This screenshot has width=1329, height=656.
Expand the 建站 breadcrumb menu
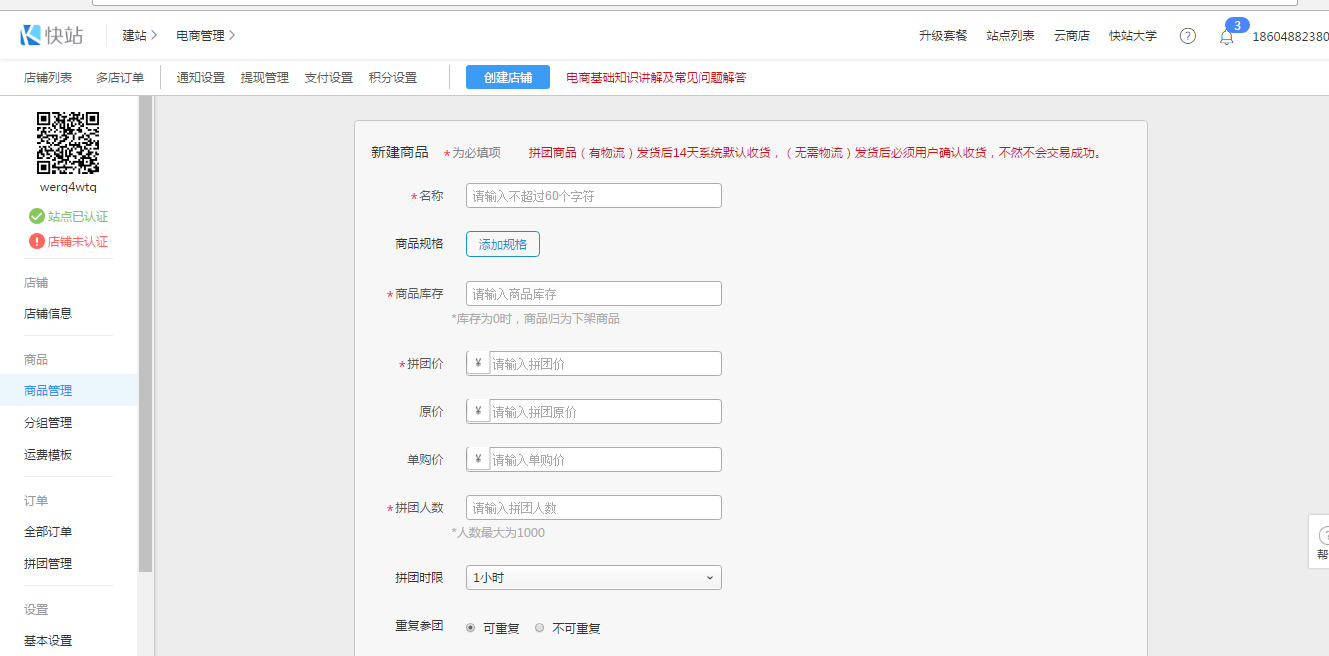tap(140, 36)
